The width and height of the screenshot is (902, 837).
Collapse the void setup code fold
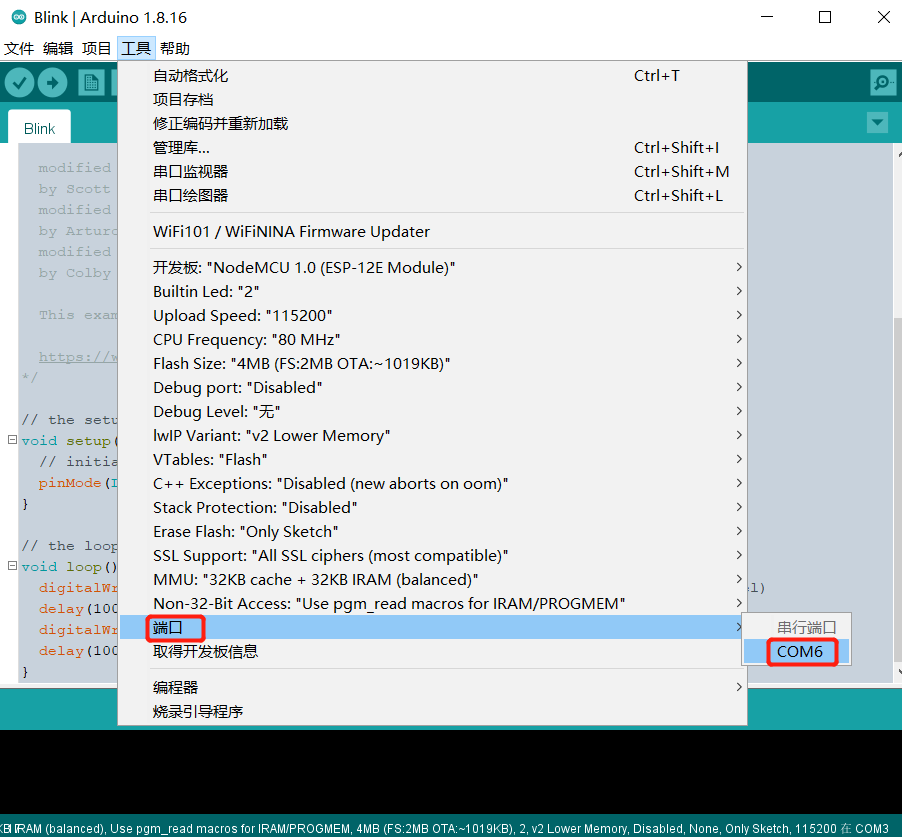pos(12,440)
